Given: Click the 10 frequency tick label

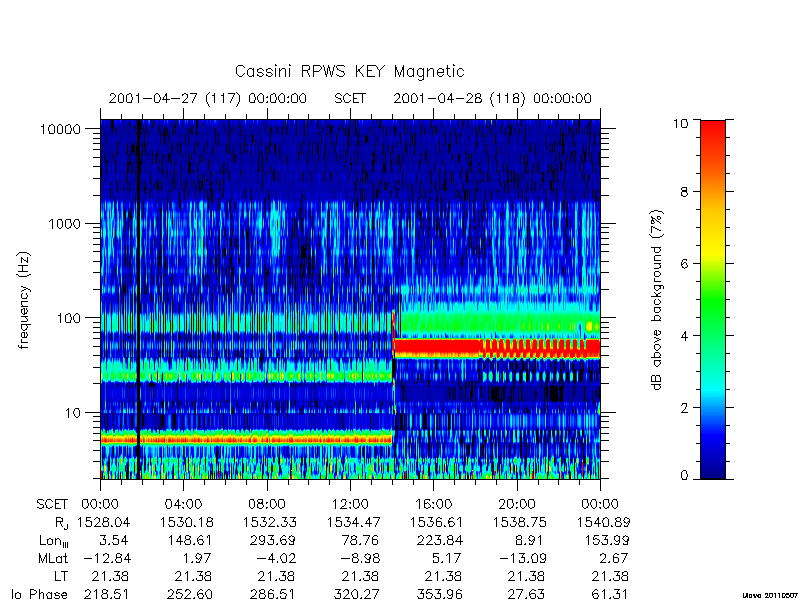Looking at the screenshot, I should click(x=73, y=413).
